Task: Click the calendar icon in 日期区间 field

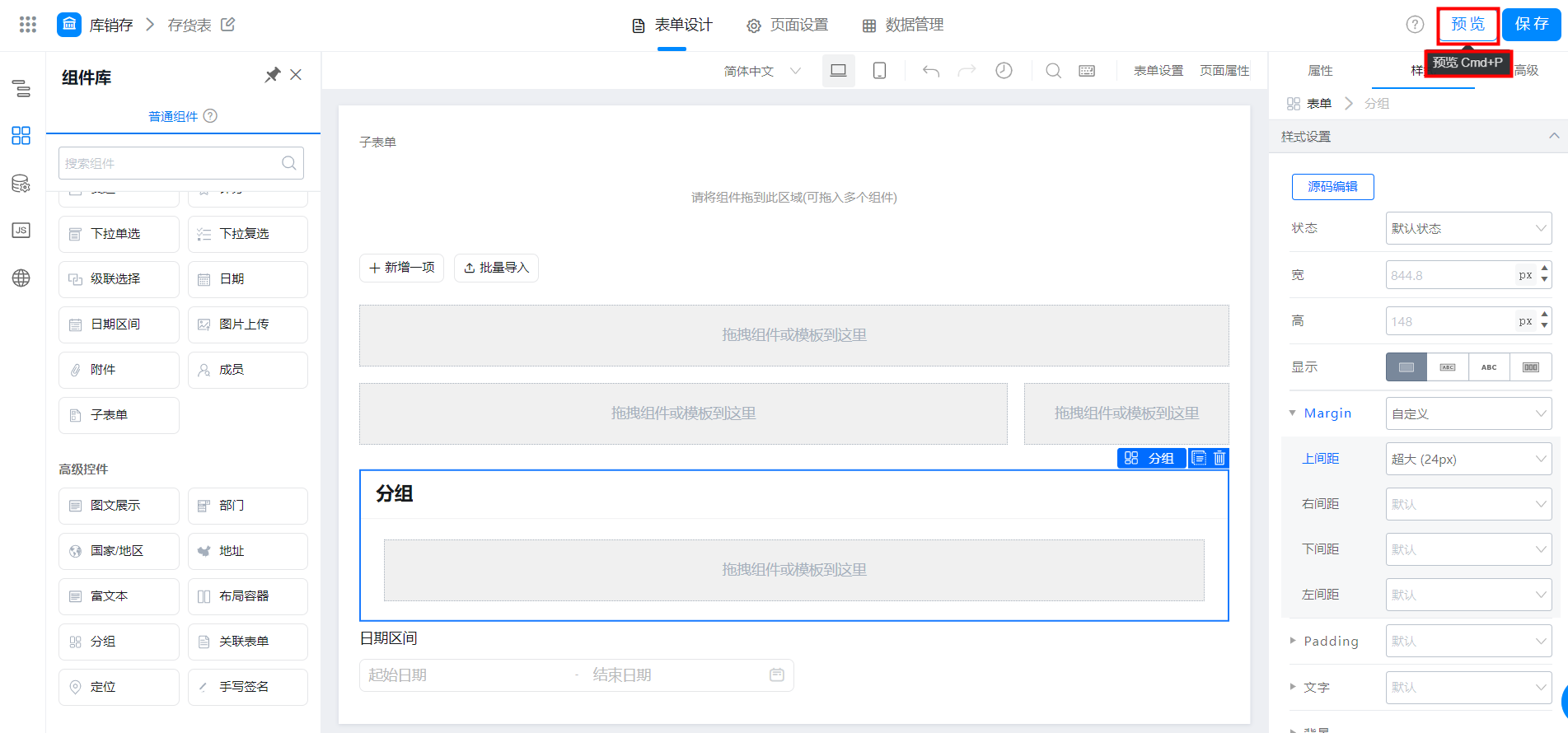Action: click(776, 675)
